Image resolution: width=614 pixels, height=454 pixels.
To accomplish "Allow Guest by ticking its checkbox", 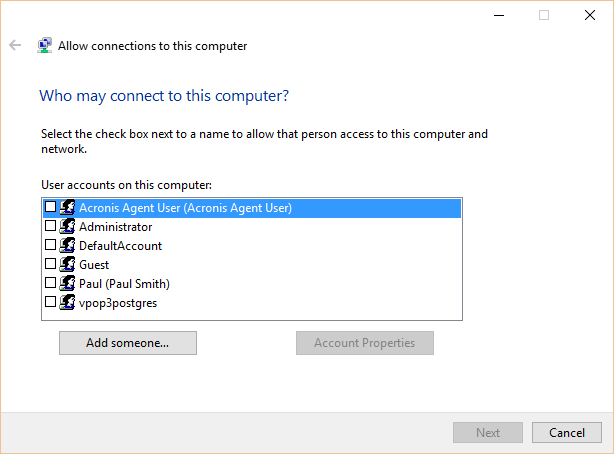I will coord(51,264).
